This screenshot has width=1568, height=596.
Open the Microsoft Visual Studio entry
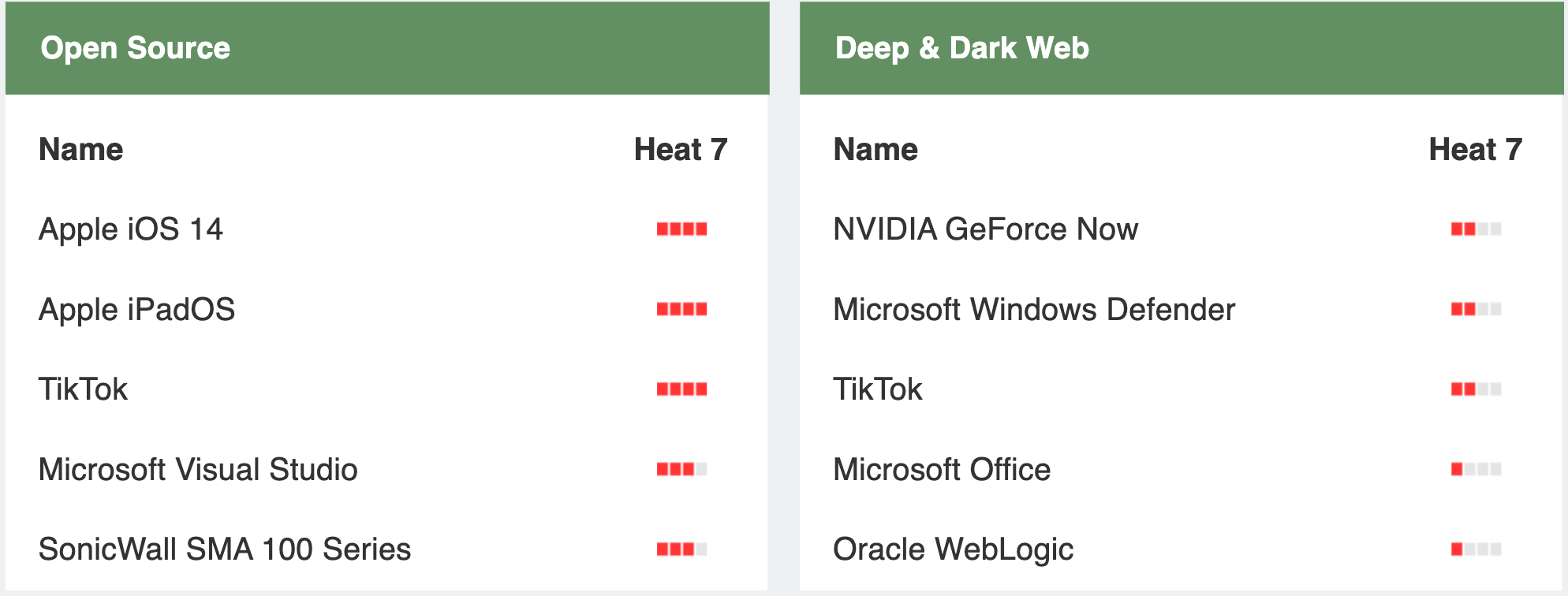[x=198, y=470]
